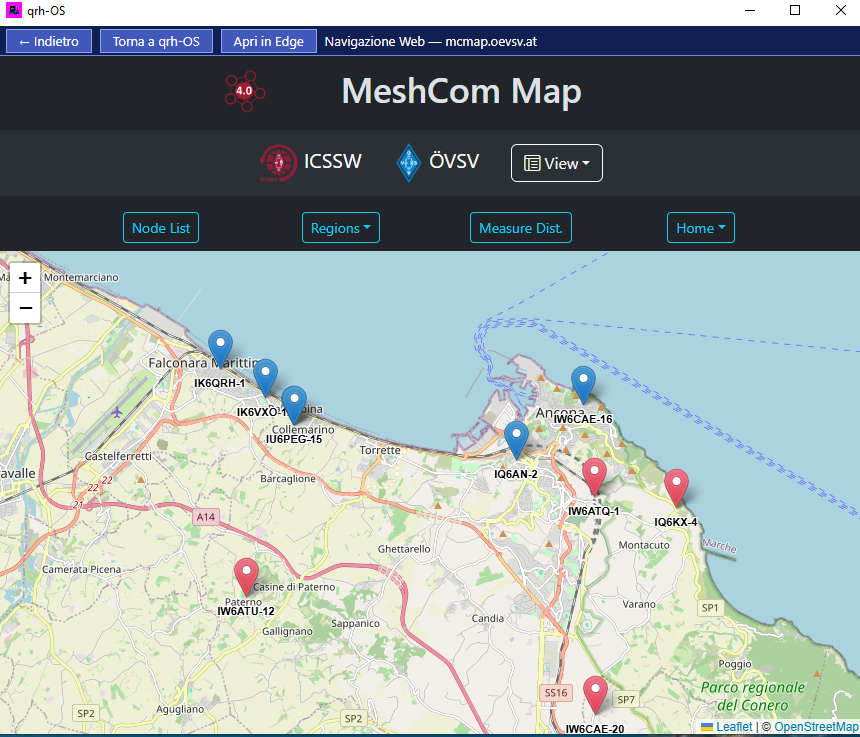The width and height of the screenshot is (860, 737).
Task: Click the Parco regionale del Conero label
Action: tap(753, 696)
